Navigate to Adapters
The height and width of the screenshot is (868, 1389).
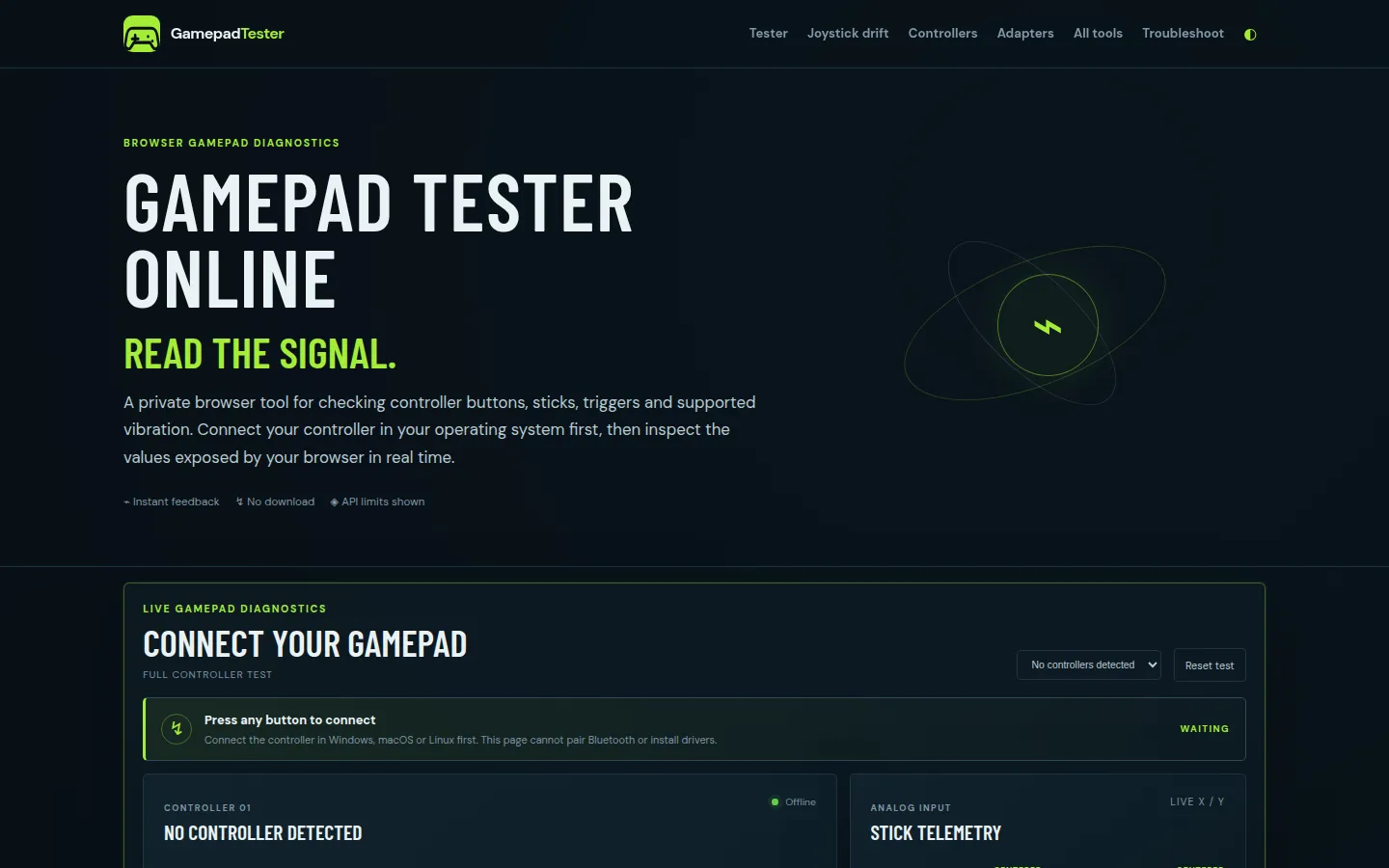tap(1025, 34)
